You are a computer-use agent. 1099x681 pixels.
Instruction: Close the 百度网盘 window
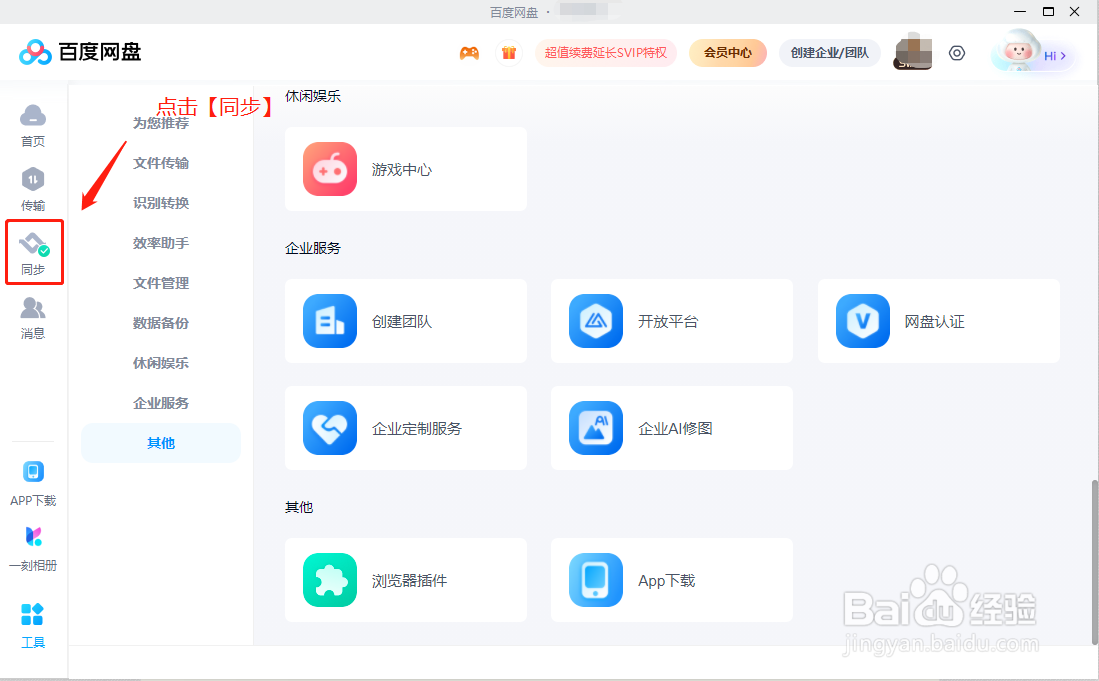[x=1074, y=12]
